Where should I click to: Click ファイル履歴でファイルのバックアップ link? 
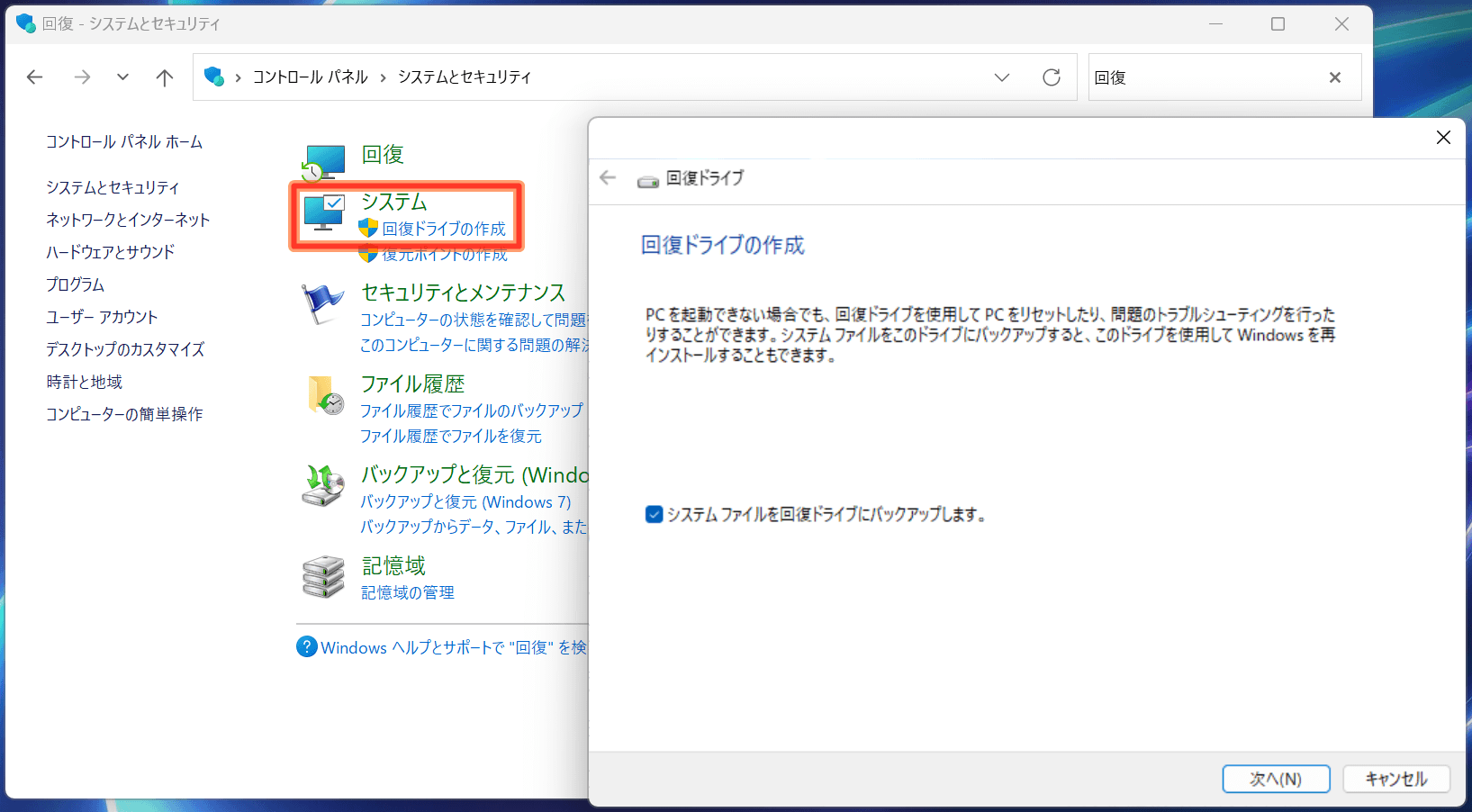[472, 411]
